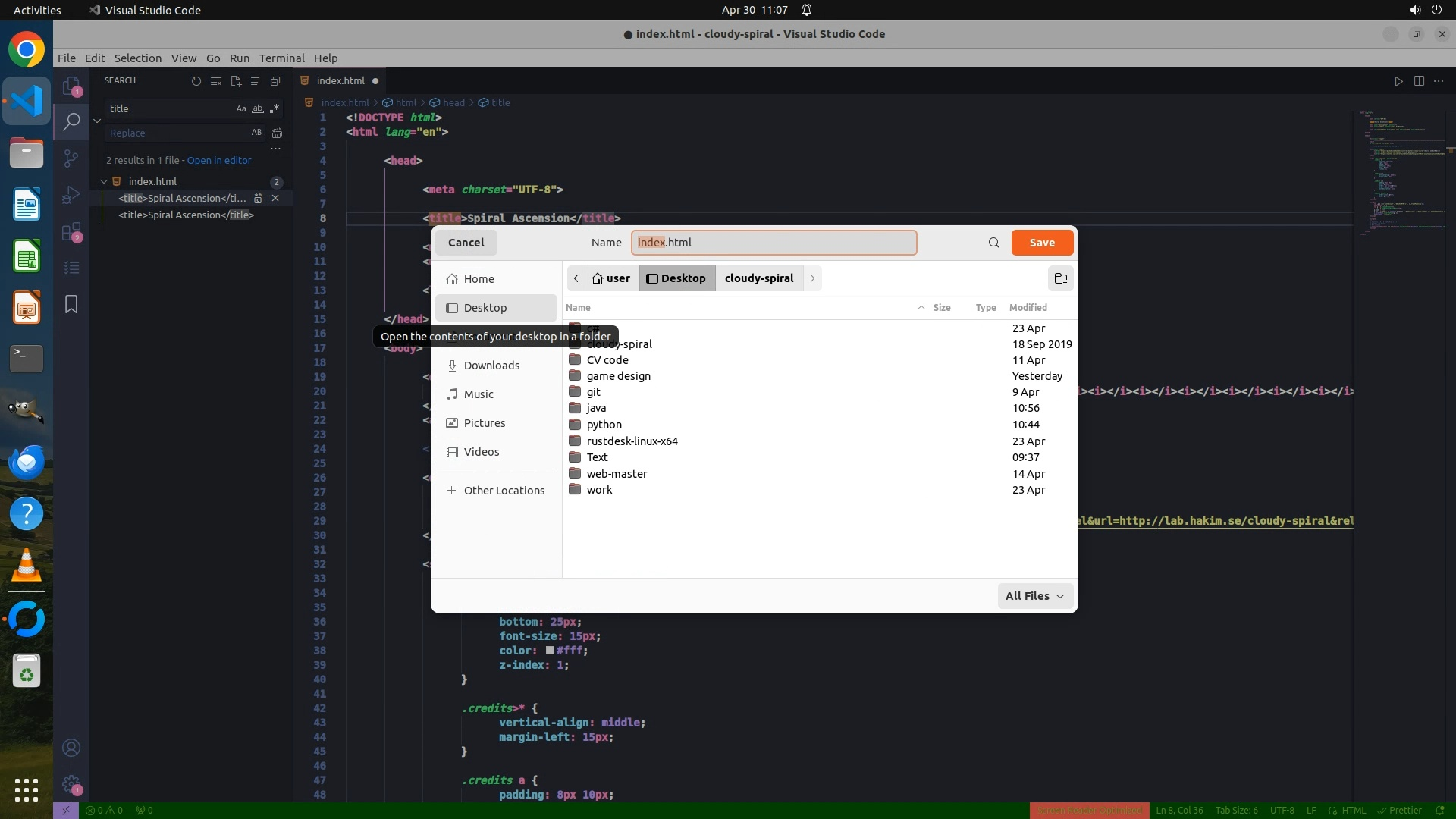Viewport: 1456px width, 819px height.
Task: Open the Terminal menu
Action: pyautogui.click(x=281, y=58)
